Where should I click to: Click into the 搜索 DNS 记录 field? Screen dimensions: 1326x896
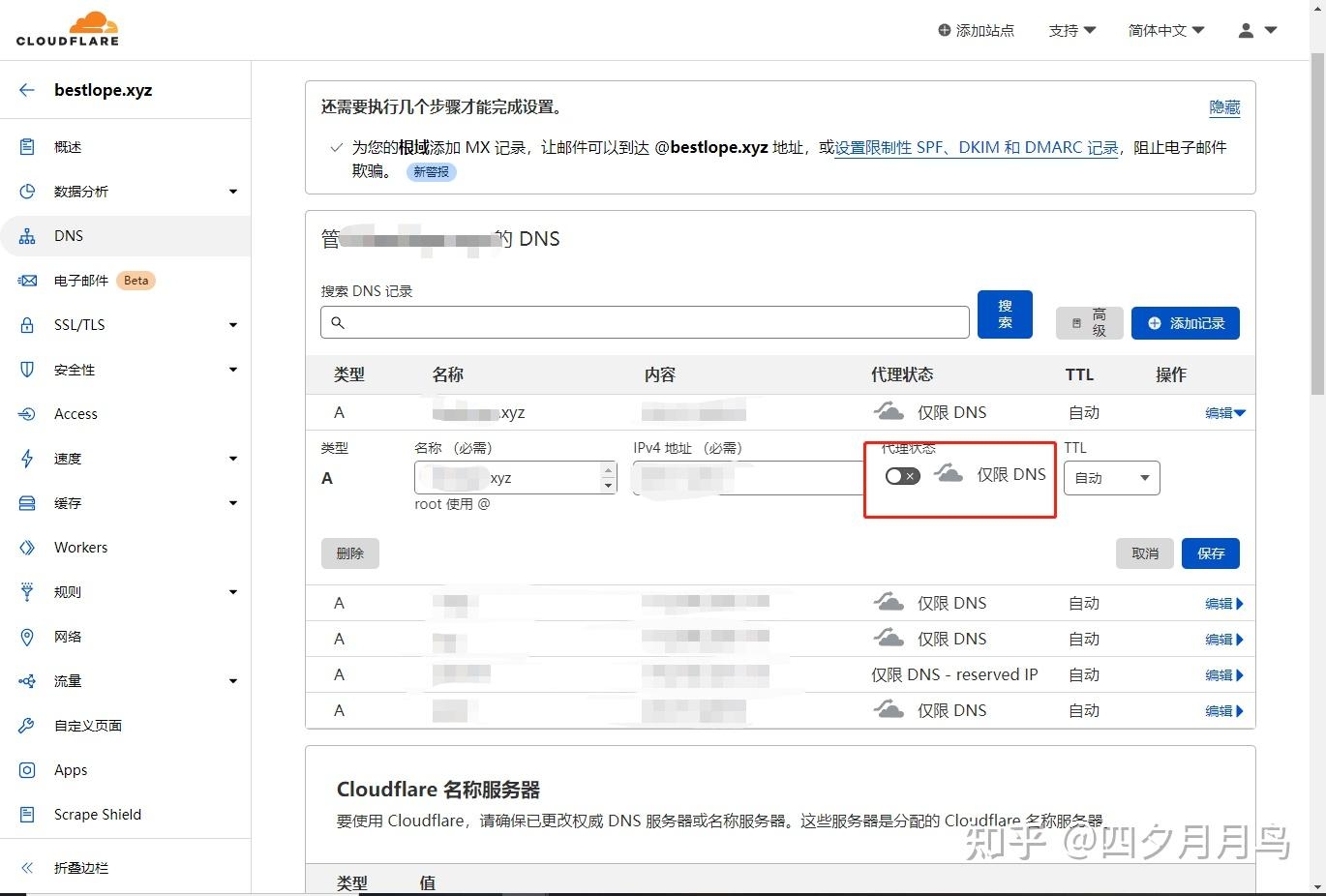point(645,322)
